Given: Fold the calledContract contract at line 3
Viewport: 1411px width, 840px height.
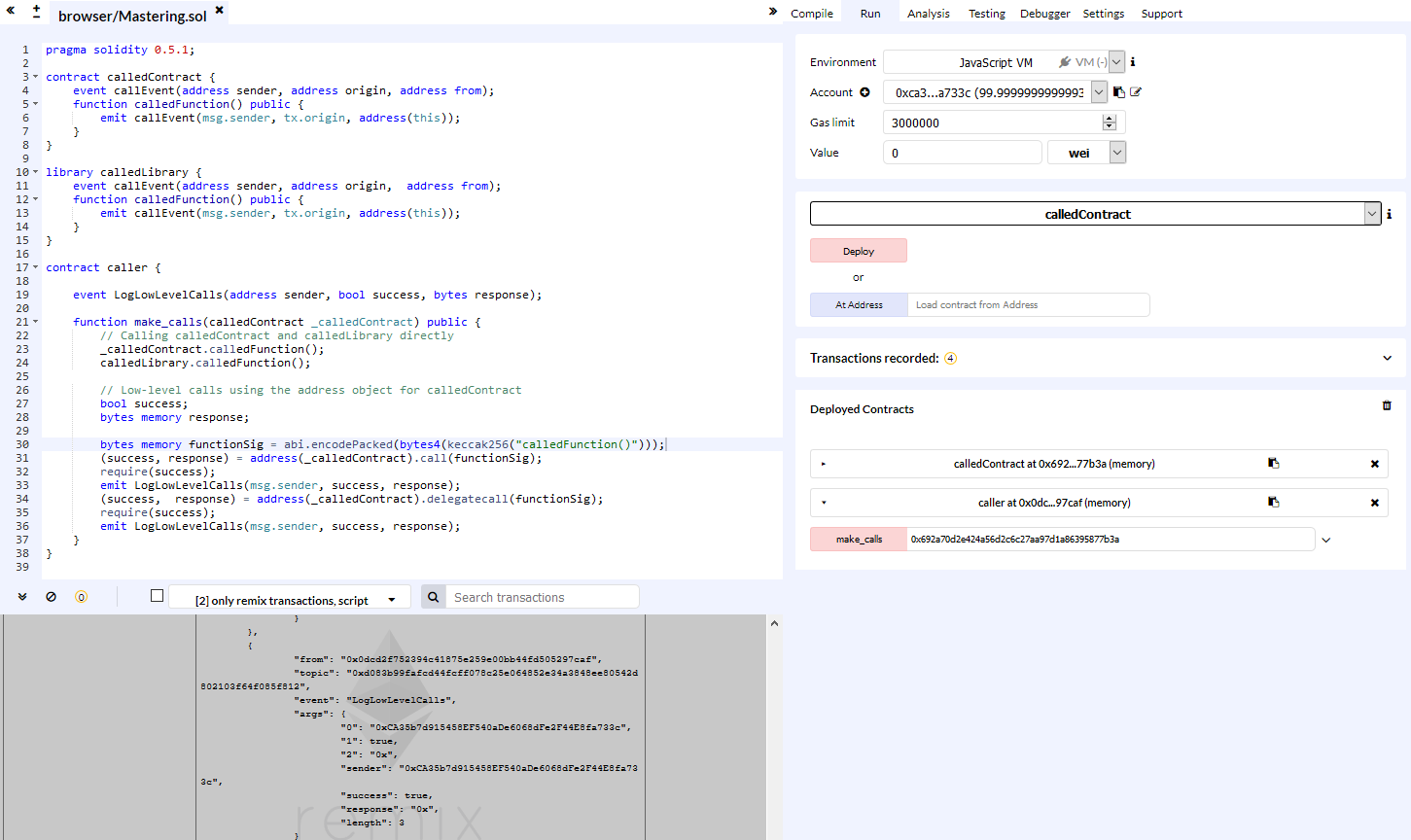Looking at the screenshot, I should pos(36,77).
